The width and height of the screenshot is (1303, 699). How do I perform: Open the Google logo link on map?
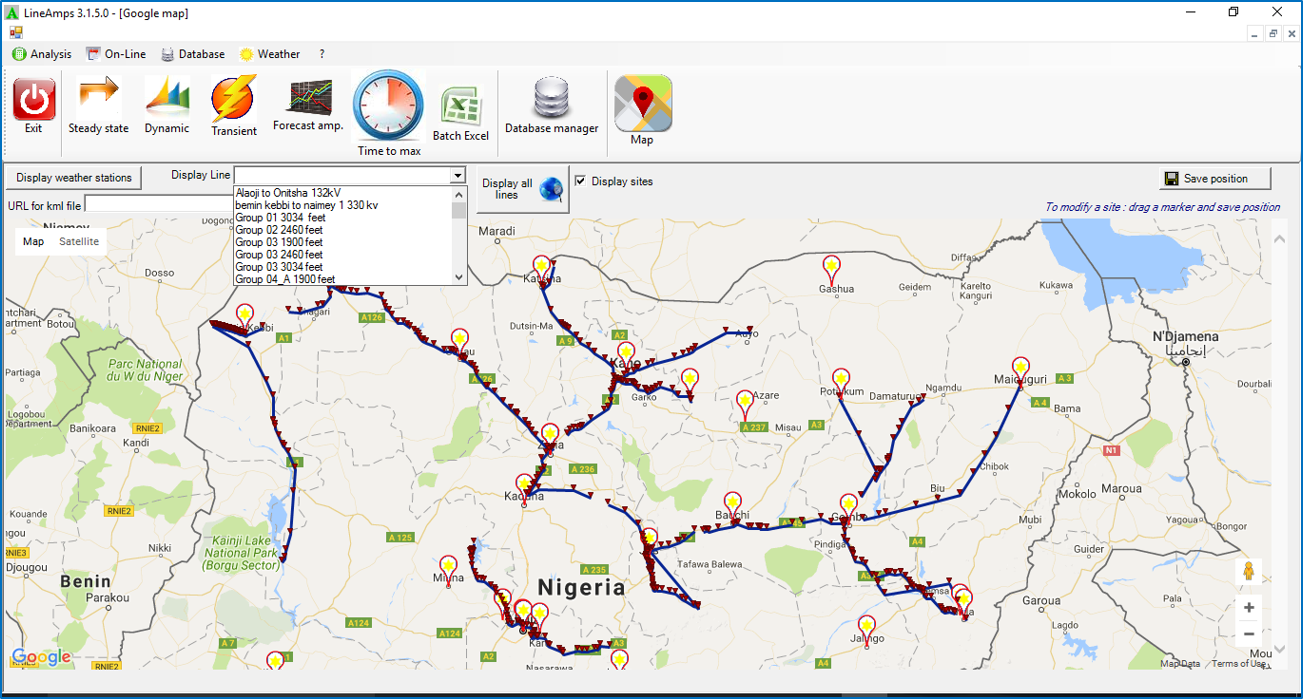click(x=41, y=657)
